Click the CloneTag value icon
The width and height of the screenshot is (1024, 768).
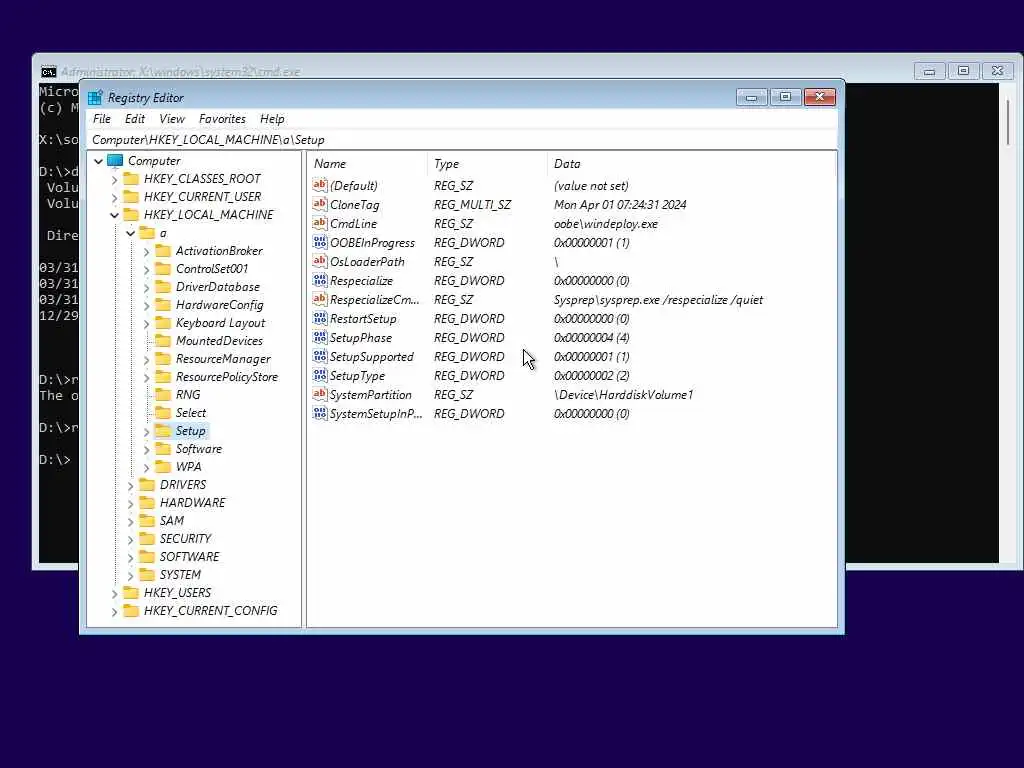pyautogui.click(x=319, y=204)
